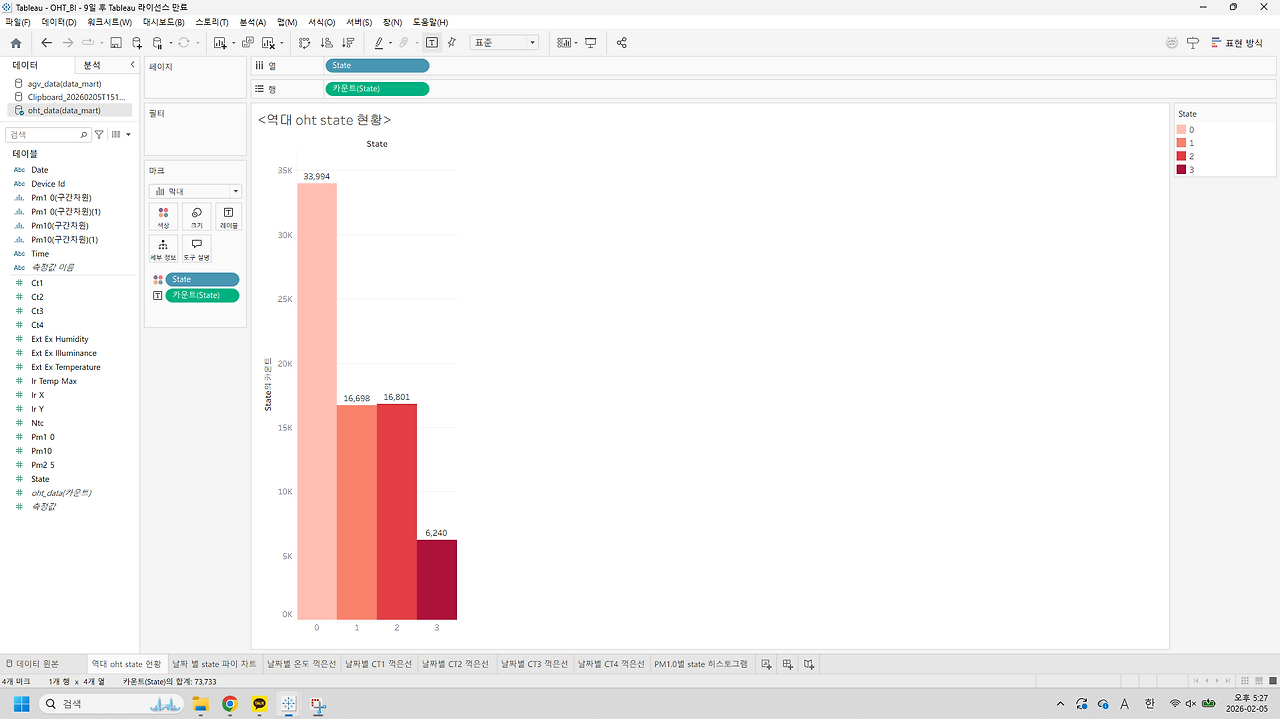
Task: Click the State color pill in Marks card
Action: (202, 279)
